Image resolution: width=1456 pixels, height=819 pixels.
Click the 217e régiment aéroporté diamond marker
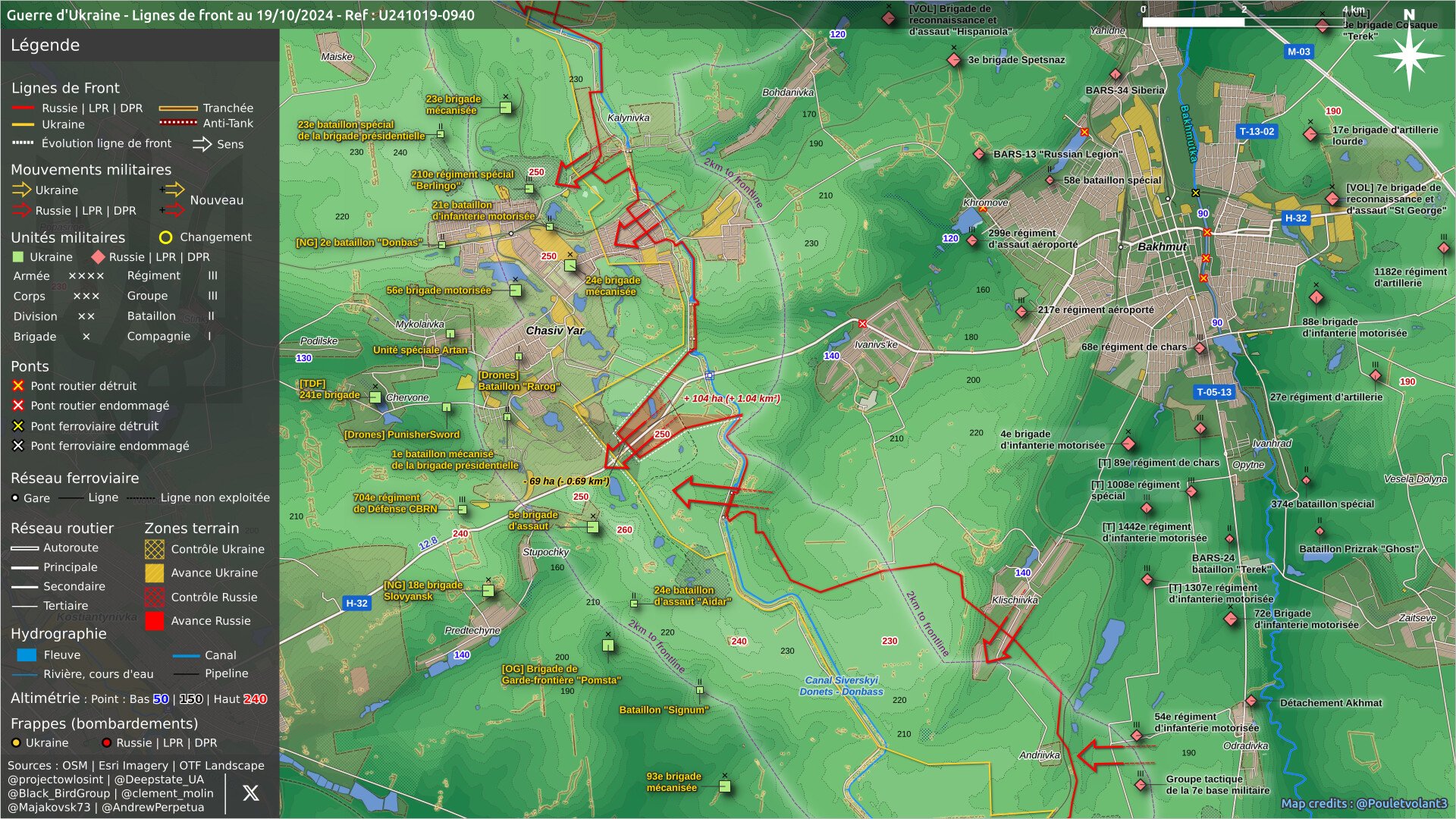pyautogui.click(x=1021, y=312)
